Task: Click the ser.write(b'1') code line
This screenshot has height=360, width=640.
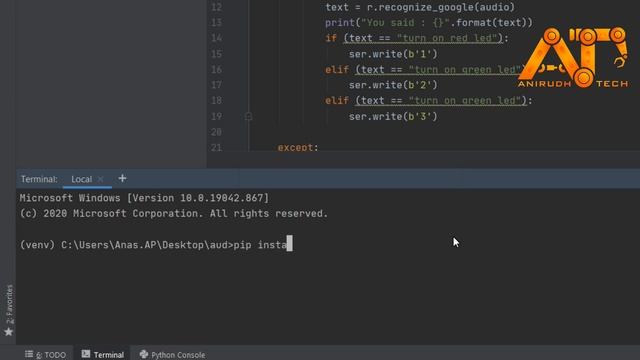Action: [393, 54]
